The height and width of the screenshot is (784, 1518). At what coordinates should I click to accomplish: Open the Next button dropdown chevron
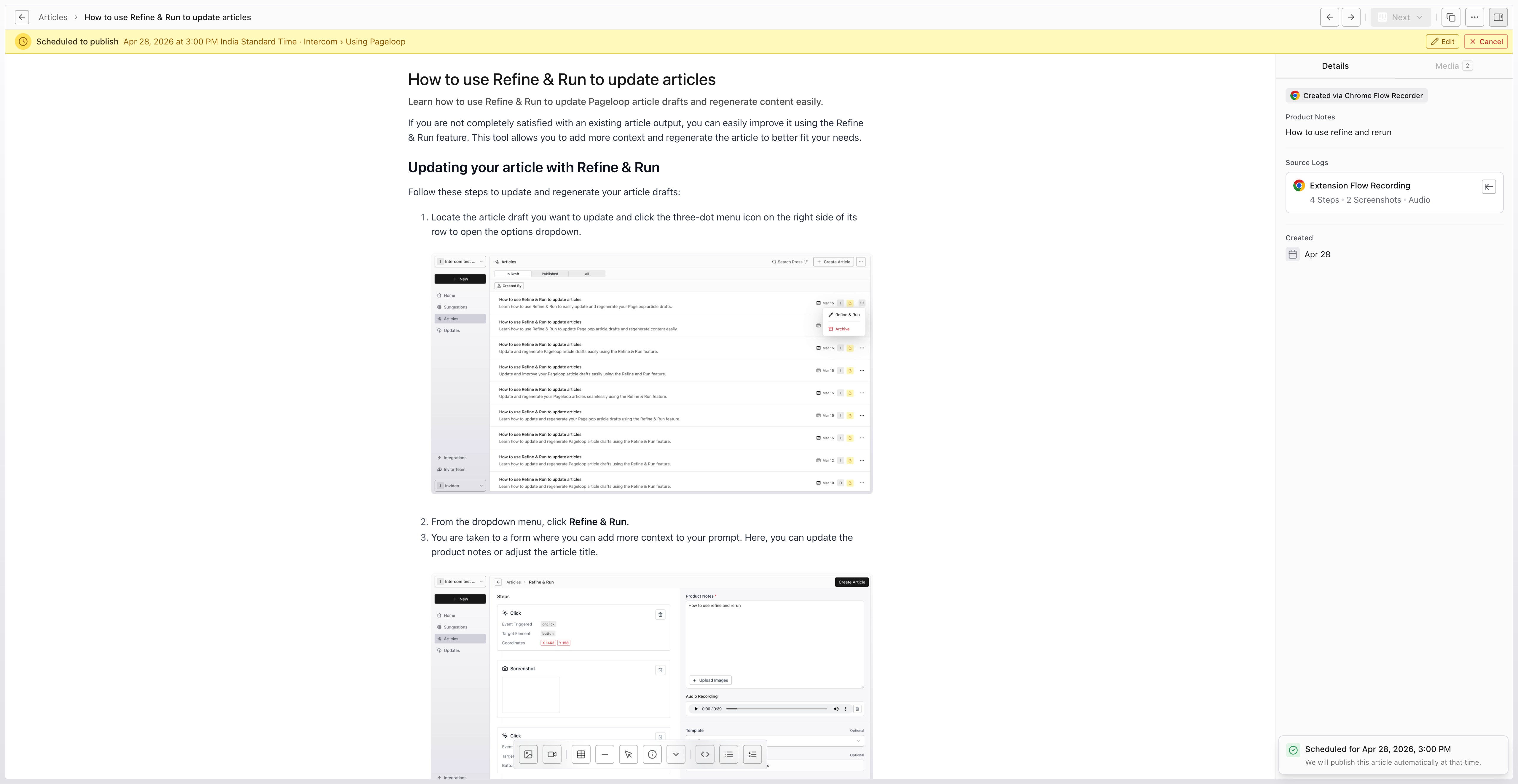[x=1420, y=17]
